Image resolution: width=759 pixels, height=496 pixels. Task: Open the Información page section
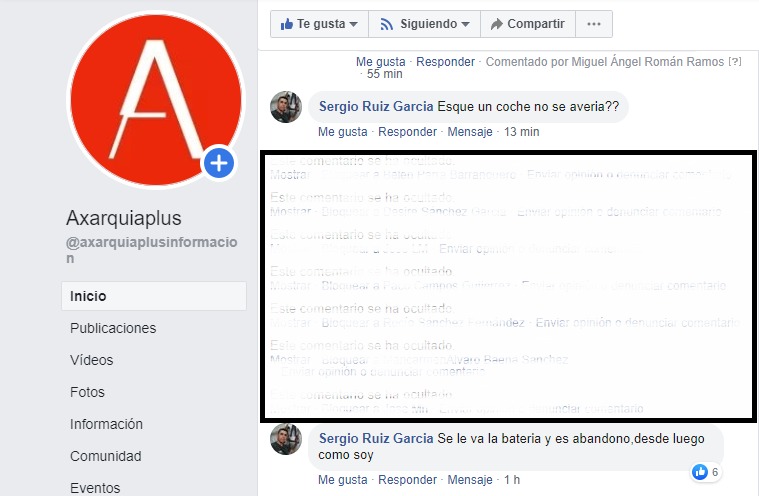coord(106,424)
